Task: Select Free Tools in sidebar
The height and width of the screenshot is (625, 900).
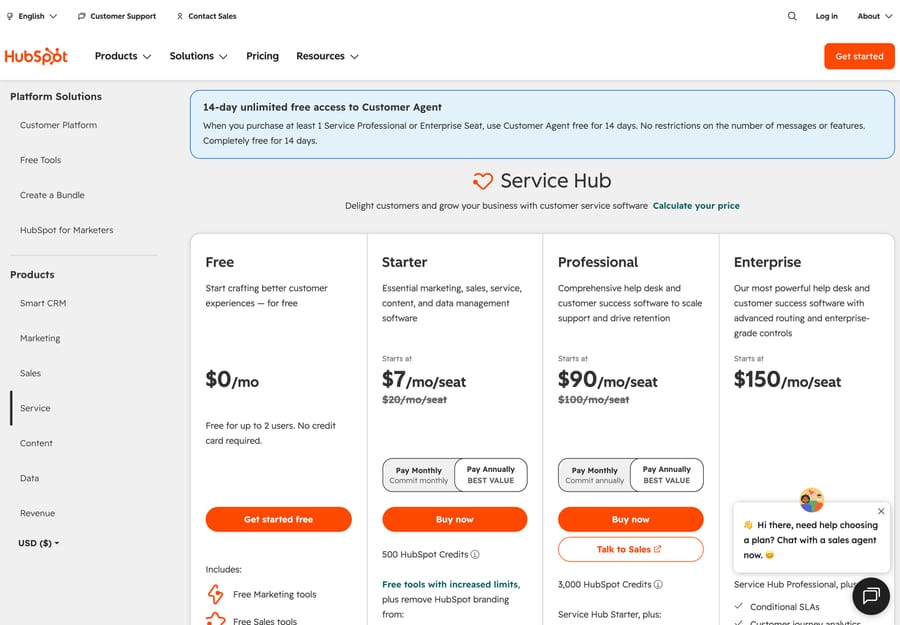Action: tap(40, 160)
